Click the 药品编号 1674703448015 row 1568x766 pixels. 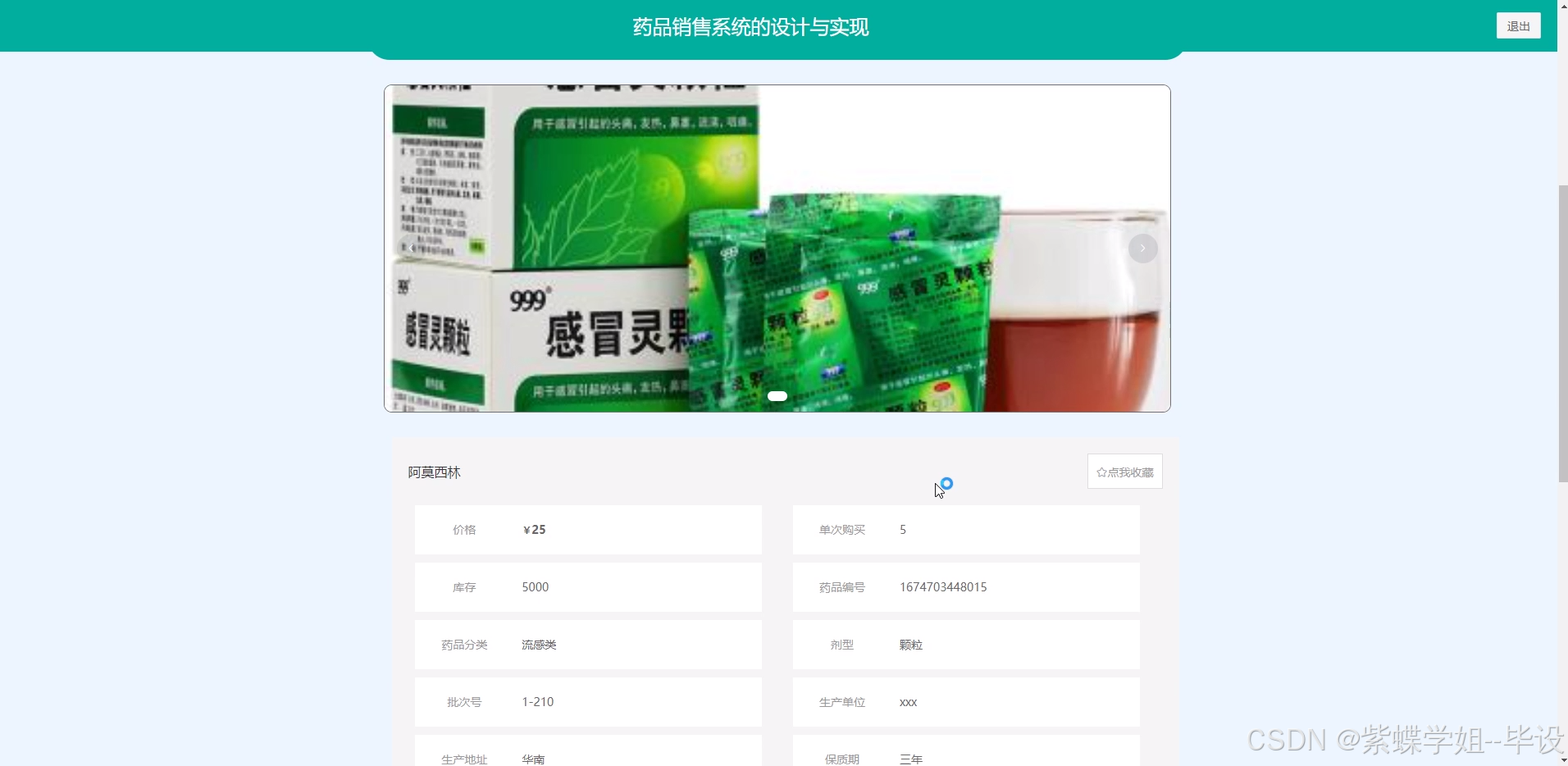pyautogui.click(x=966, y=586)
